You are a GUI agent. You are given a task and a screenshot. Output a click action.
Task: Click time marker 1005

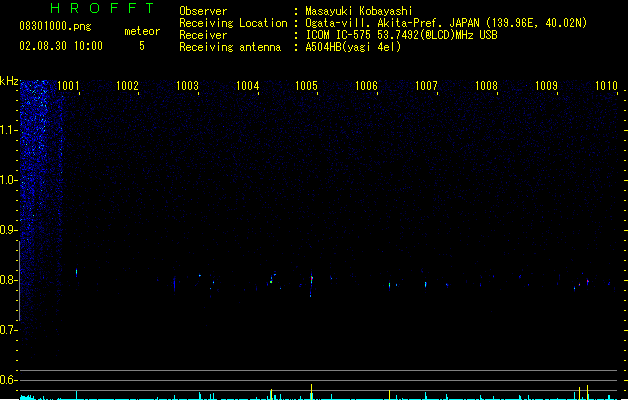[306, 86]
